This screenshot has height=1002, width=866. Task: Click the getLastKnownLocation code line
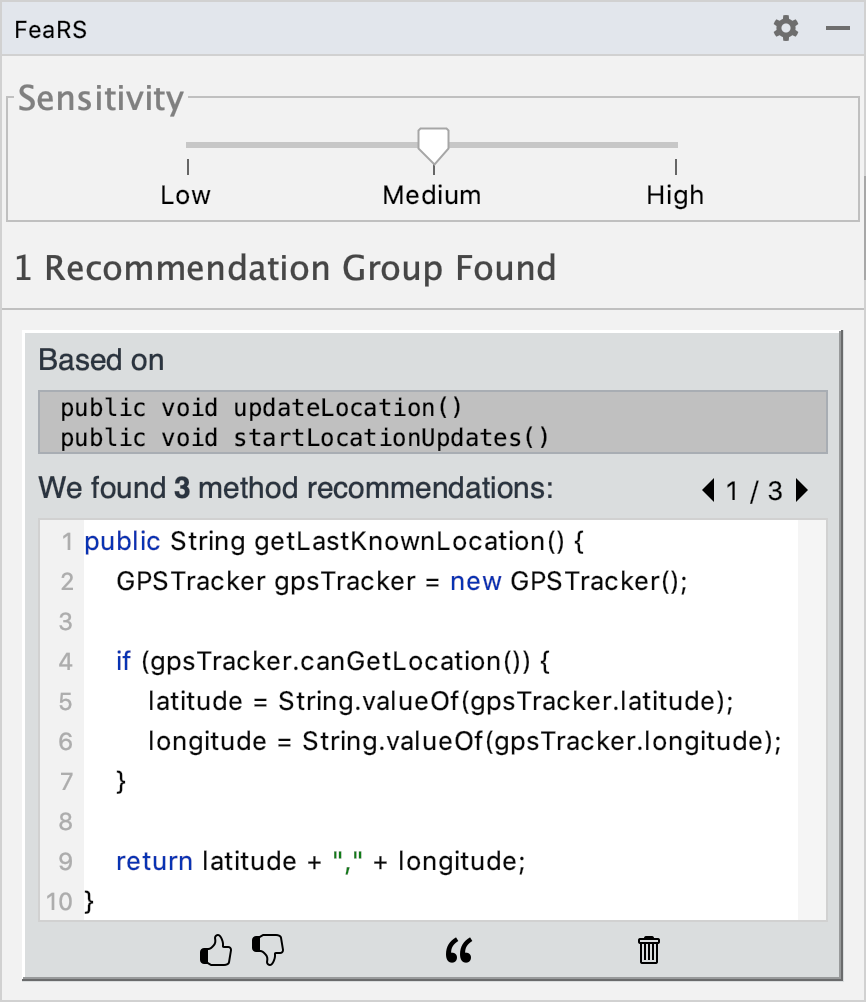pyautogui.click(x=334, y=541)
